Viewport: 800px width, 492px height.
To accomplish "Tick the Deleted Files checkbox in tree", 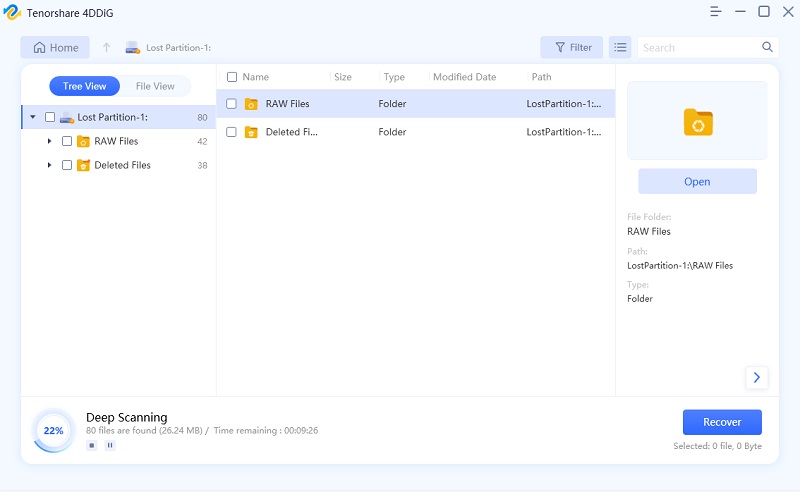I will (x=67, y=165).
